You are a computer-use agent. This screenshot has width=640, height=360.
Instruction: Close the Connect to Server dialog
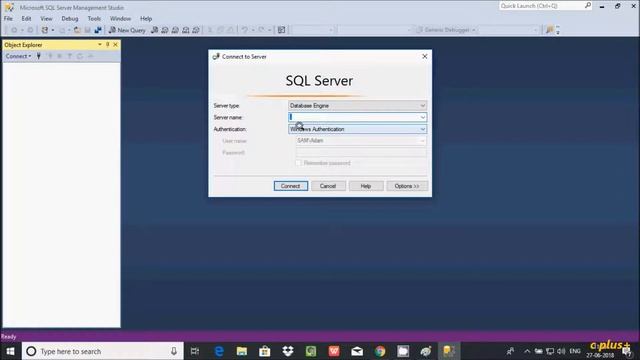[x=424, y=56]
